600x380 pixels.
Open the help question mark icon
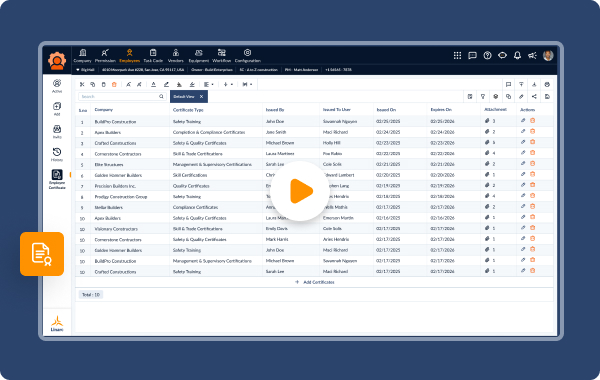tap(487, 55)
